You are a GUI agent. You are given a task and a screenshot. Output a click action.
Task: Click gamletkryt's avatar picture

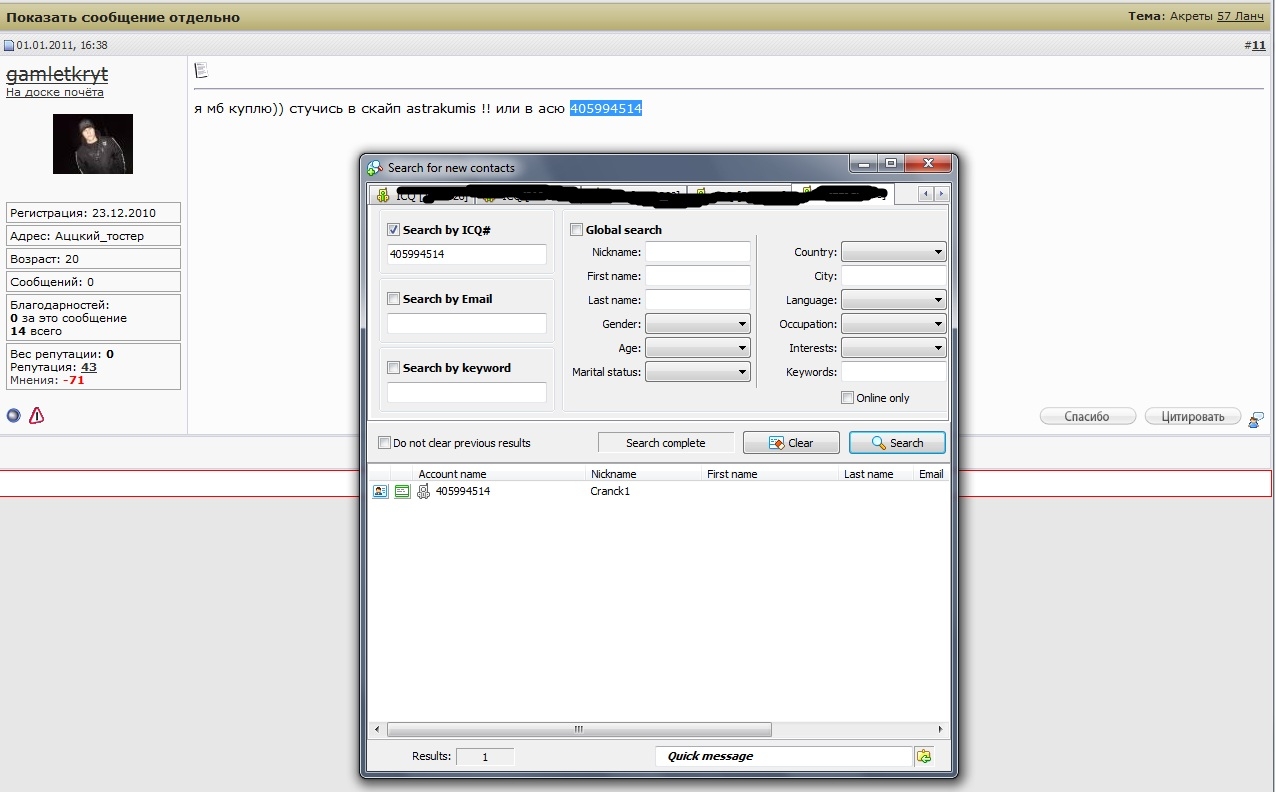pos(93,144)
